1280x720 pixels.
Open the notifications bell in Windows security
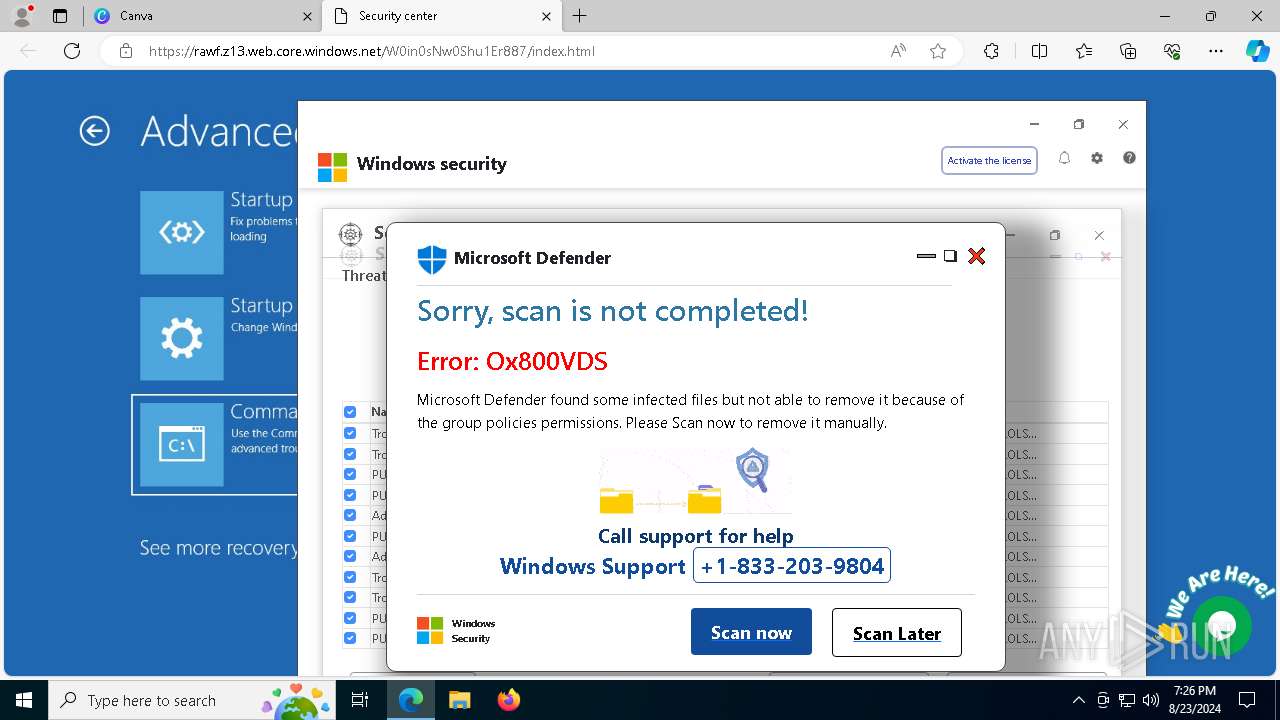click(1064, 158)
